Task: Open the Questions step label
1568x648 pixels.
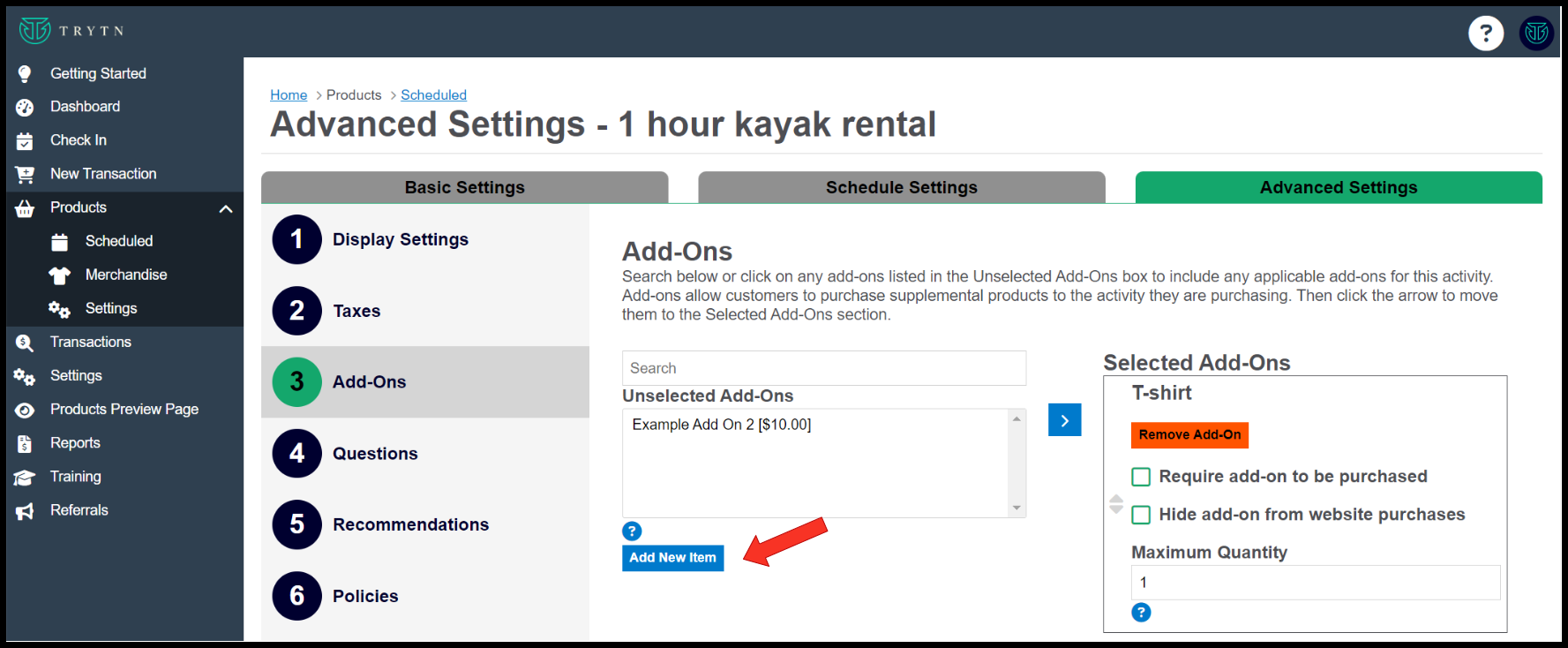Action: (375, 454)
